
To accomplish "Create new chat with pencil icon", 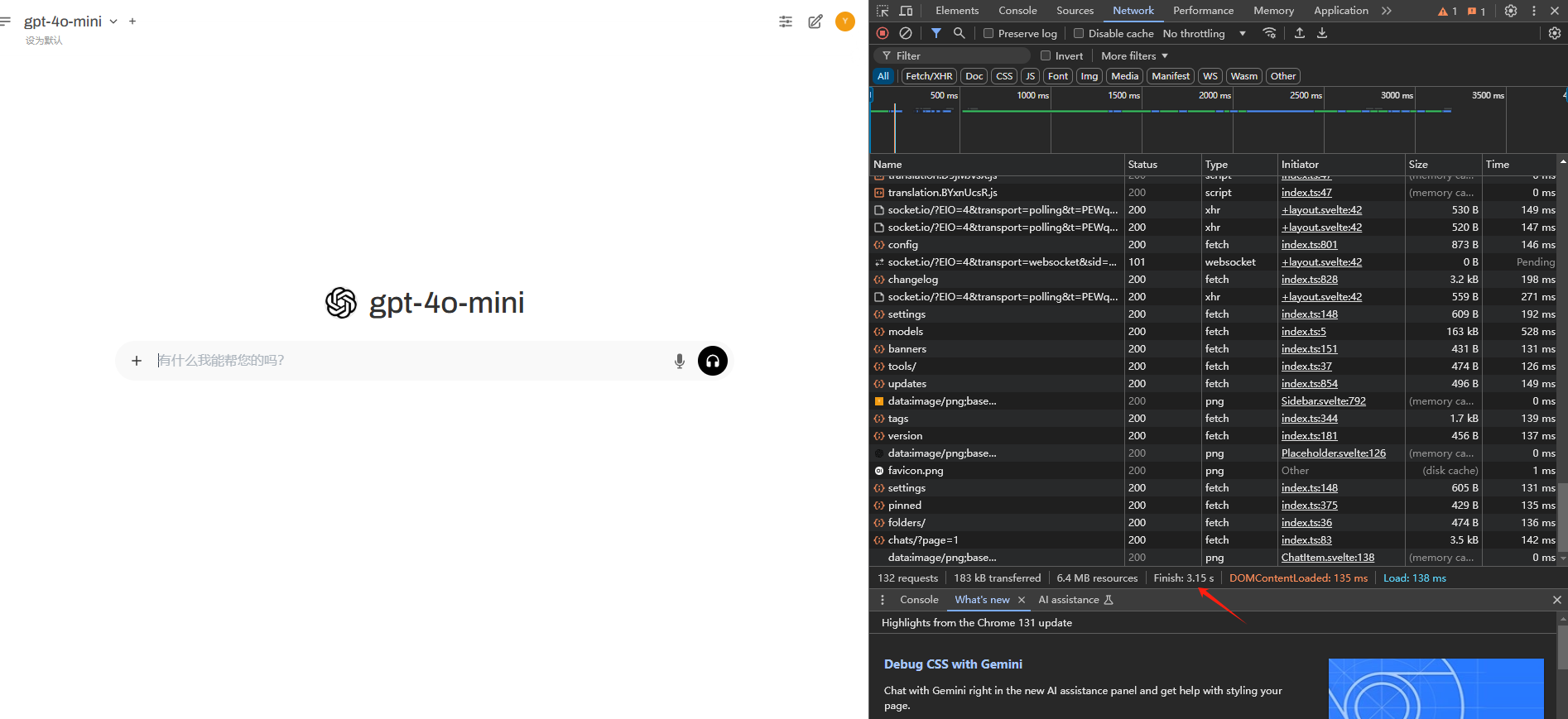I will pos(815,22).
